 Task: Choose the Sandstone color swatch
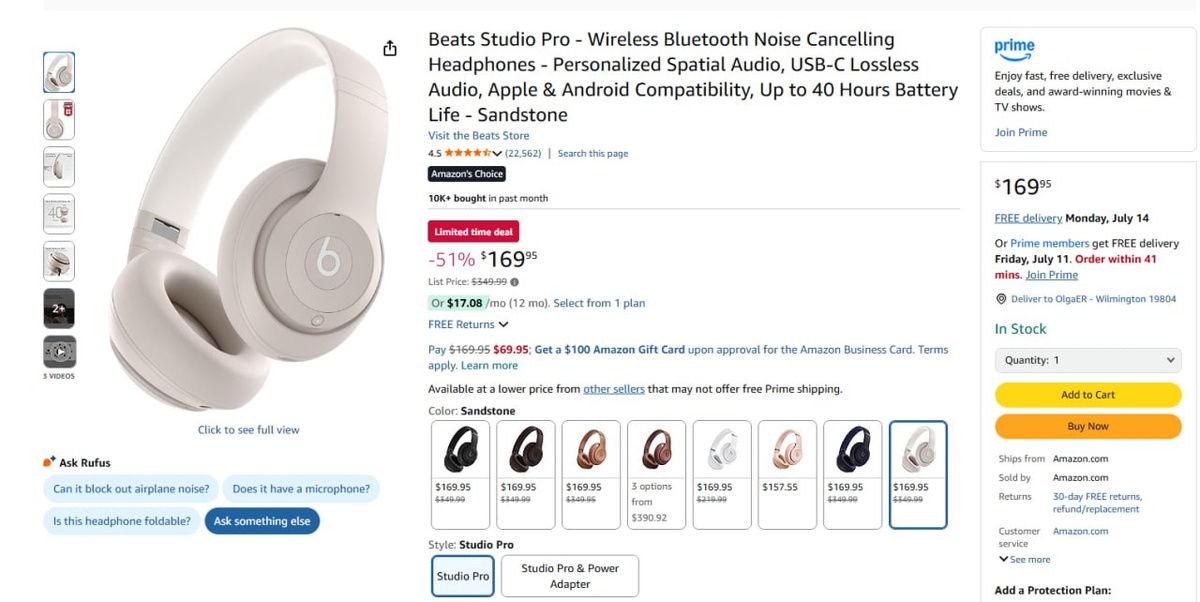pyautogui.click(x=917, y=474)
